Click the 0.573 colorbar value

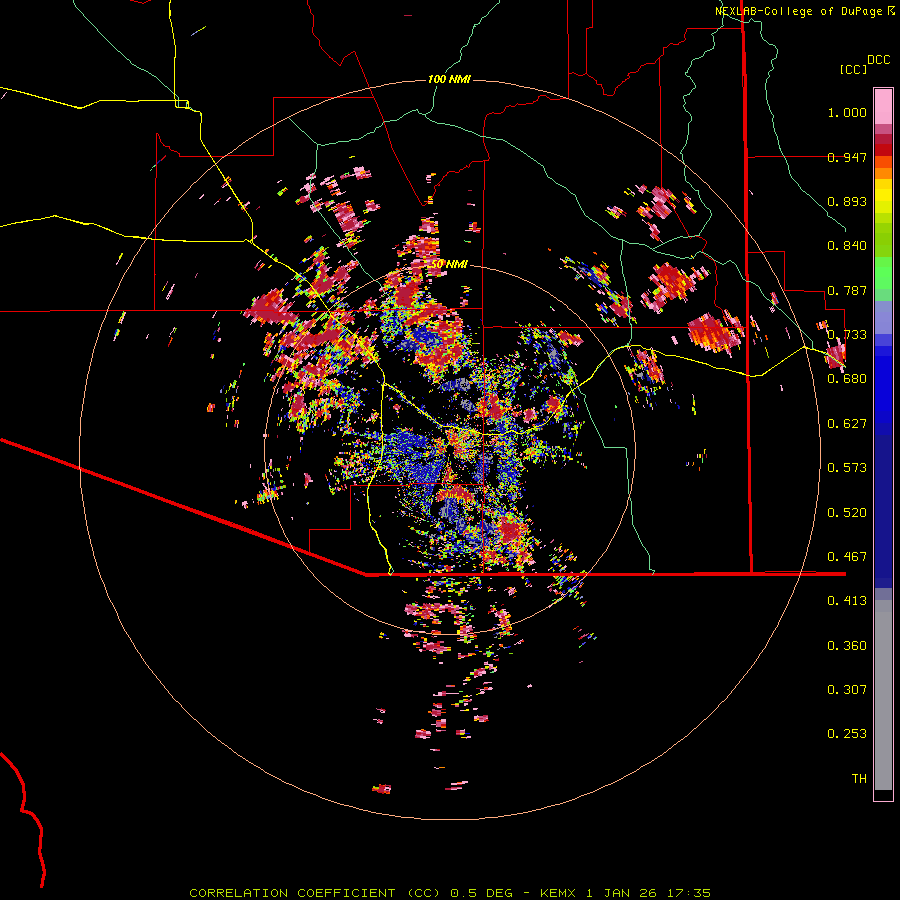click(847, 468)
